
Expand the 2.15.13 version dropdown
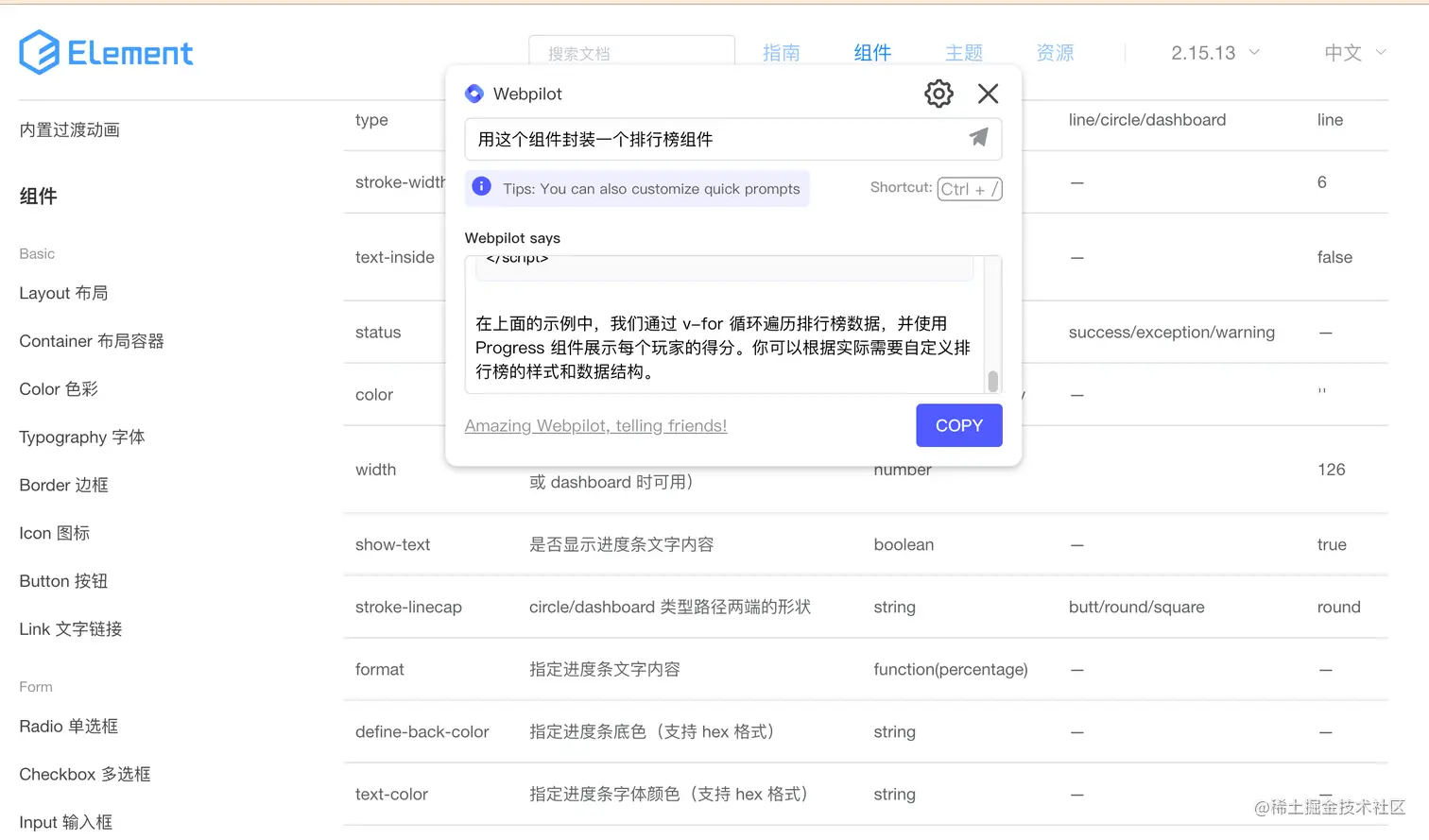[1214, 53]
